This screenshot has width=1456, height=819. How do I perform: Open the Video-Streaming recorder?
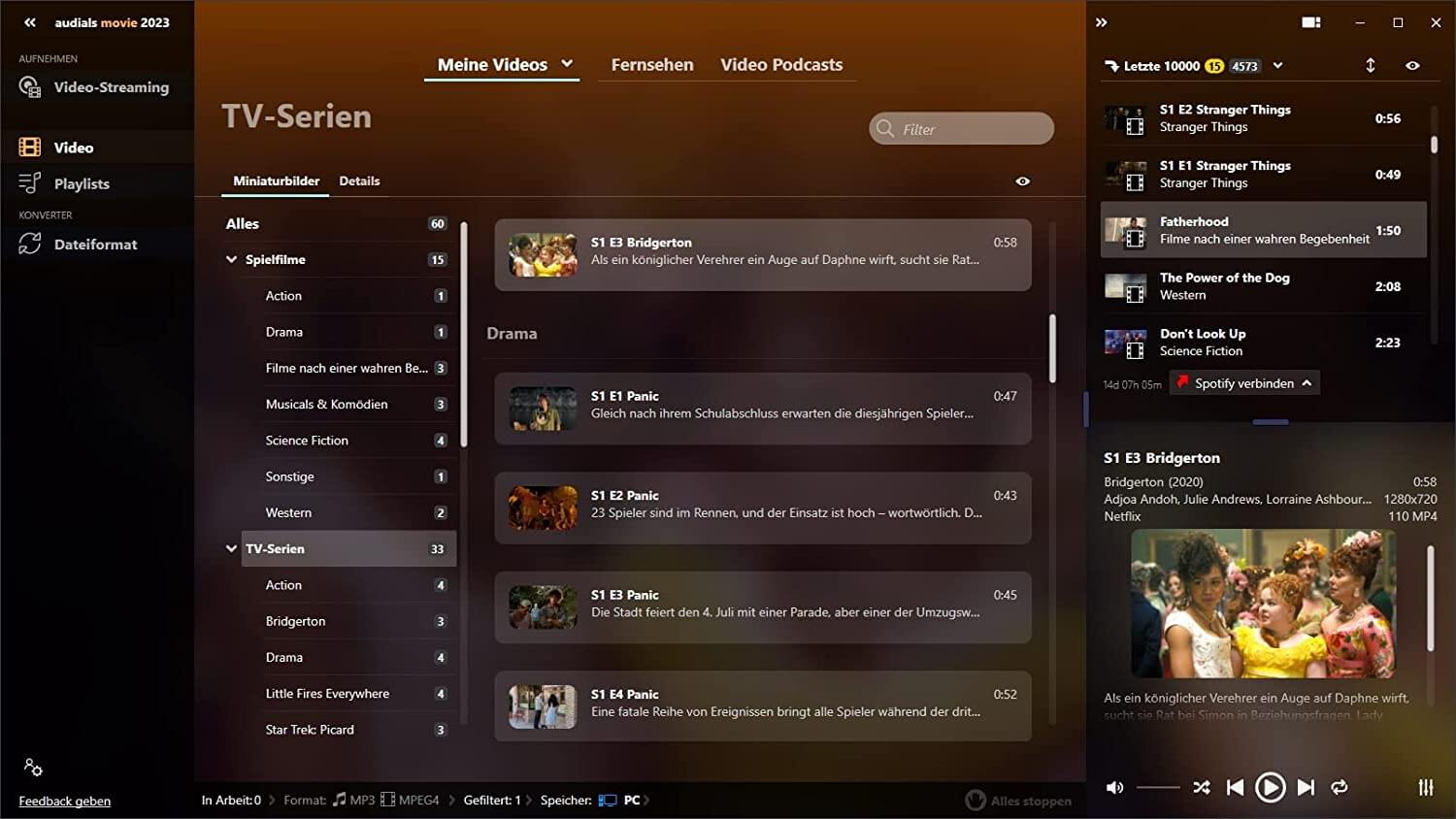(x=110, y=87)
